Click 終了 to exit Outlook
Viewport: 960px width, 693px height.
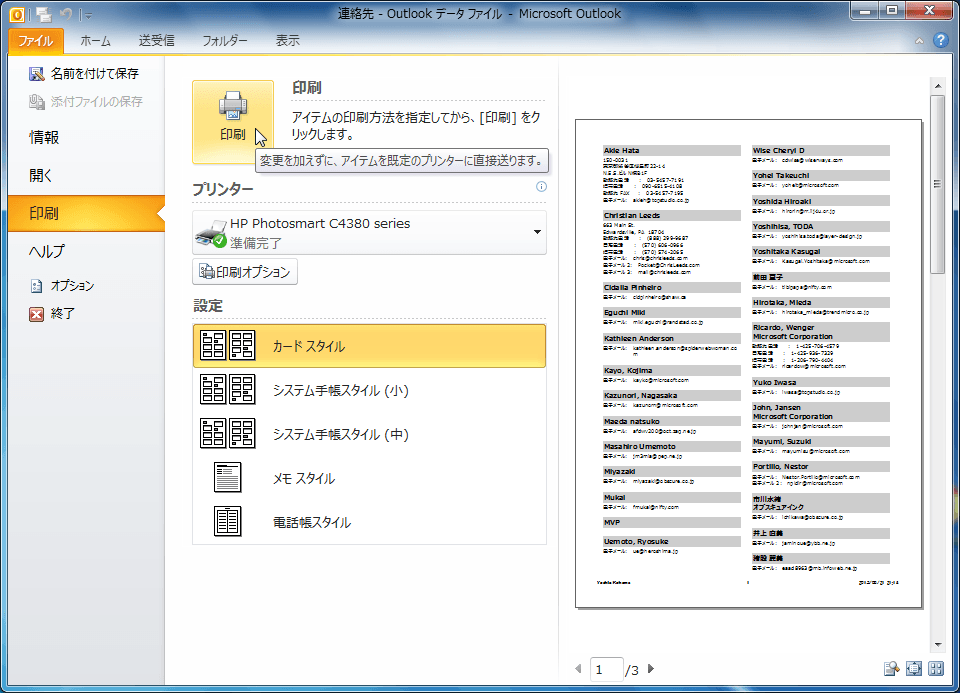[53, 314]
